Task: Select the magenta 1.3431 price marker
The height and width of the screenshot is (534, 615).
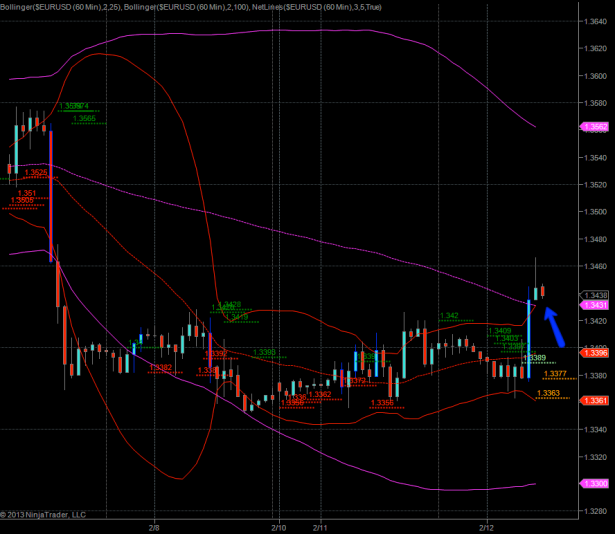Action: coord(595,304)
